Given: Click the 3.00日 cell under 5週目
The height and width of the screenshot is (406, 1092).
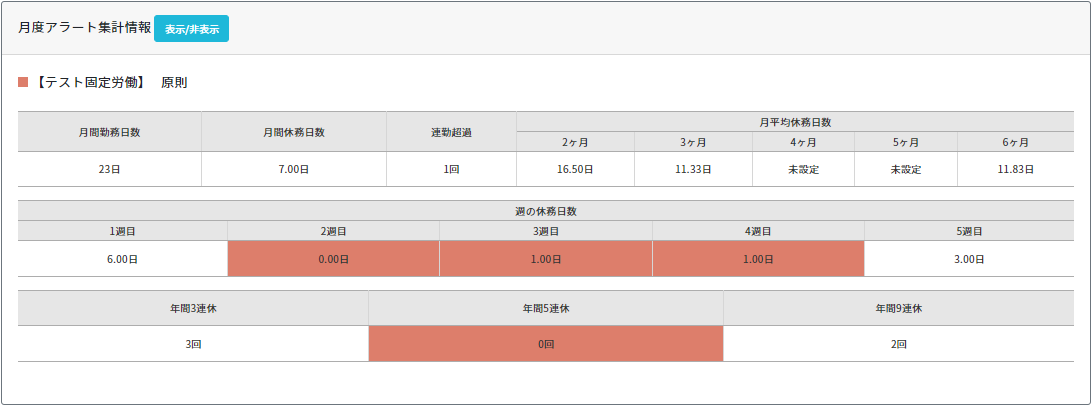Looking at the screenshot, I should click(x=970, y=259).
